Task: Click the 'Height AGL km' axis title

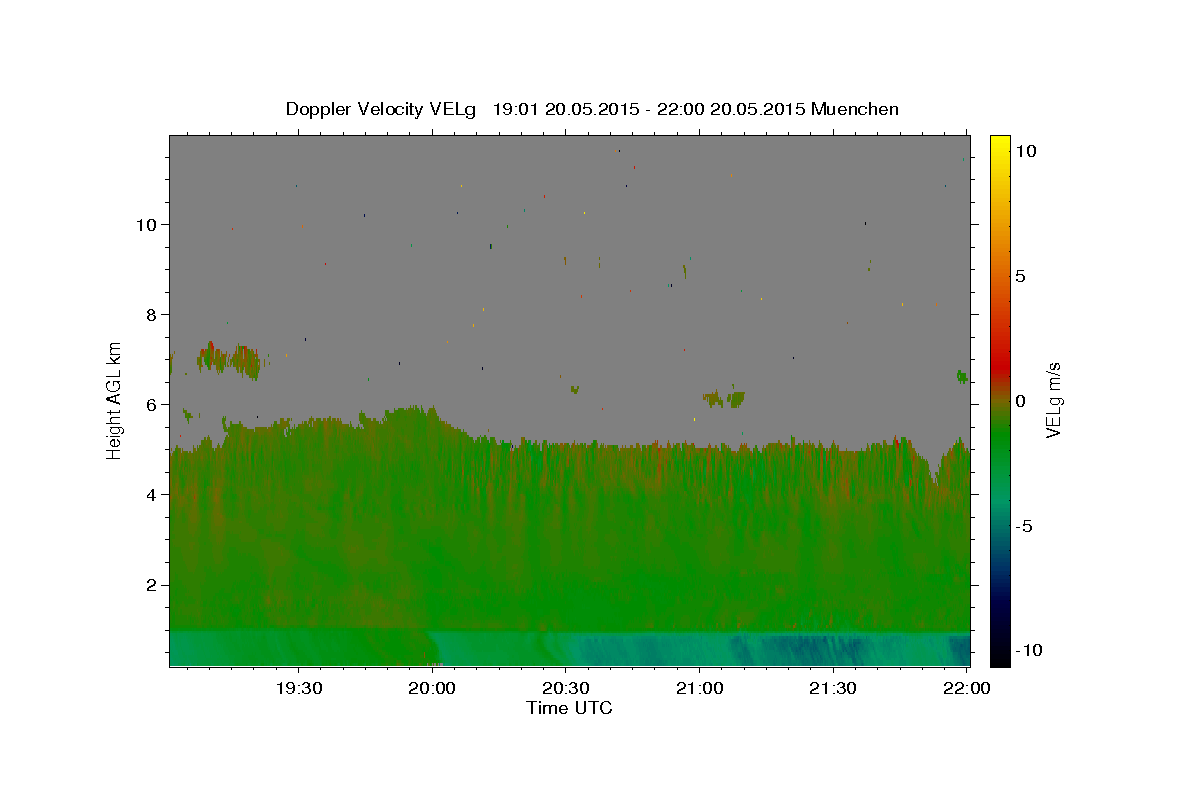Action: (x=115, y=400)
